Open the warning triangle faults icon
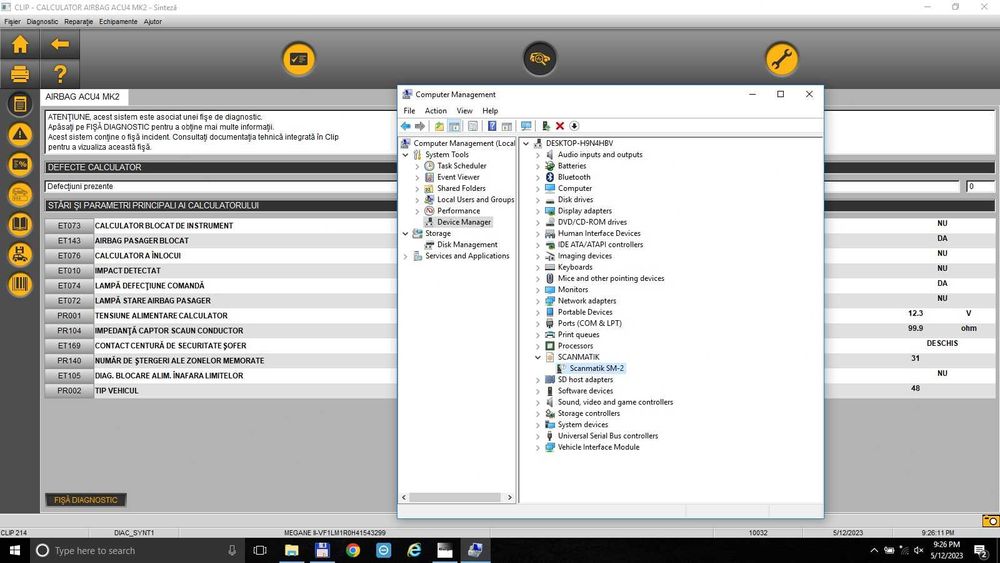 (x=20, y=134)
